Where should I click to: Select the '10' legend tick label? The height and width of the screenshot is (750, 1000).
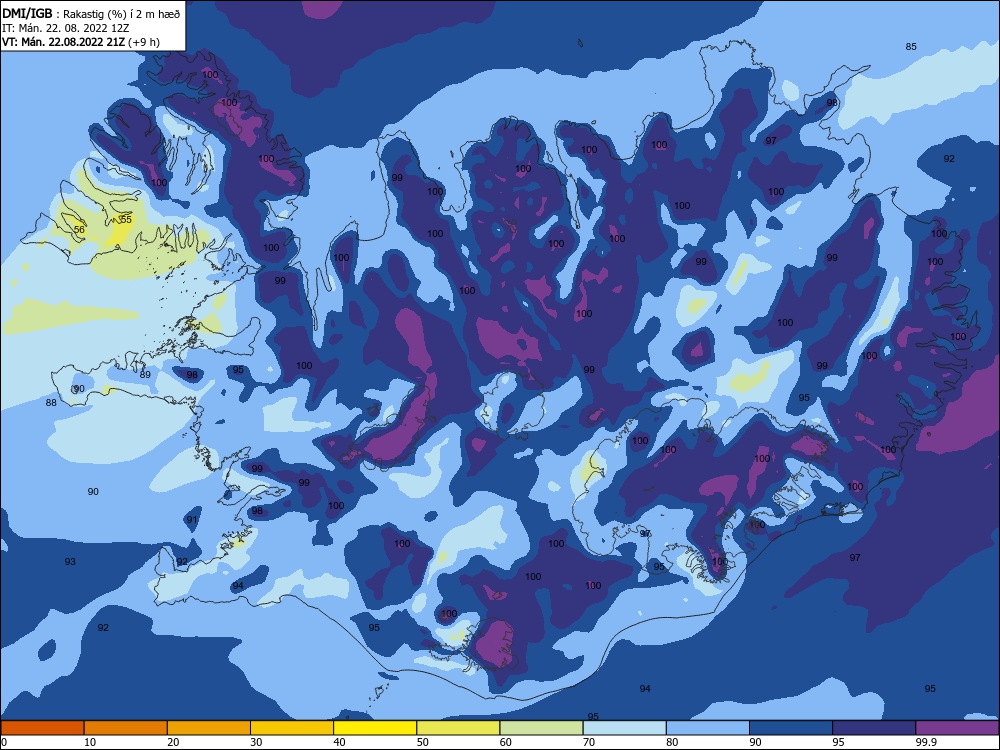coord(90,742)
